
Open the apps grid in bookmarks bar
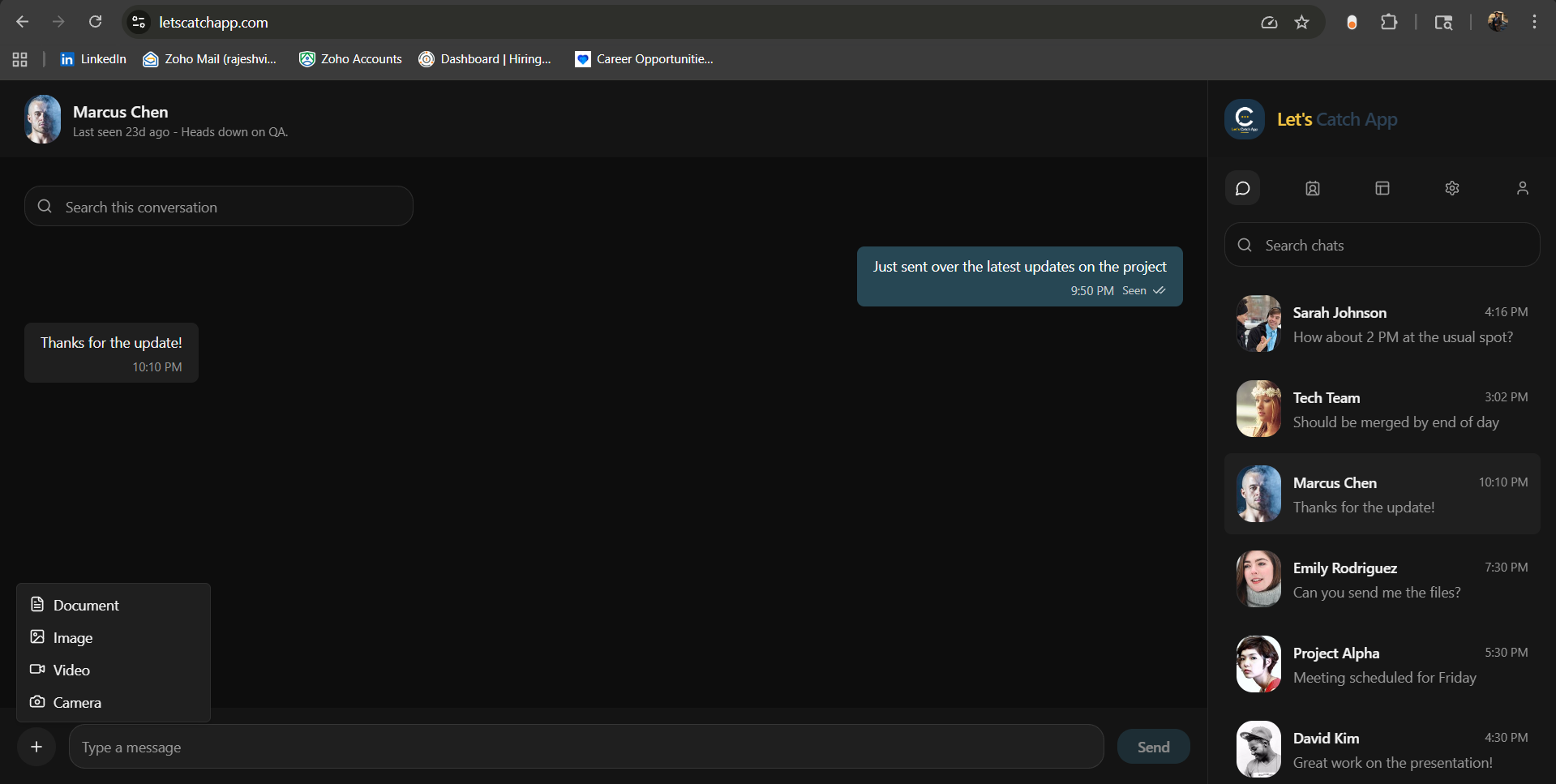pyautogui.click(x=20, y=59)
